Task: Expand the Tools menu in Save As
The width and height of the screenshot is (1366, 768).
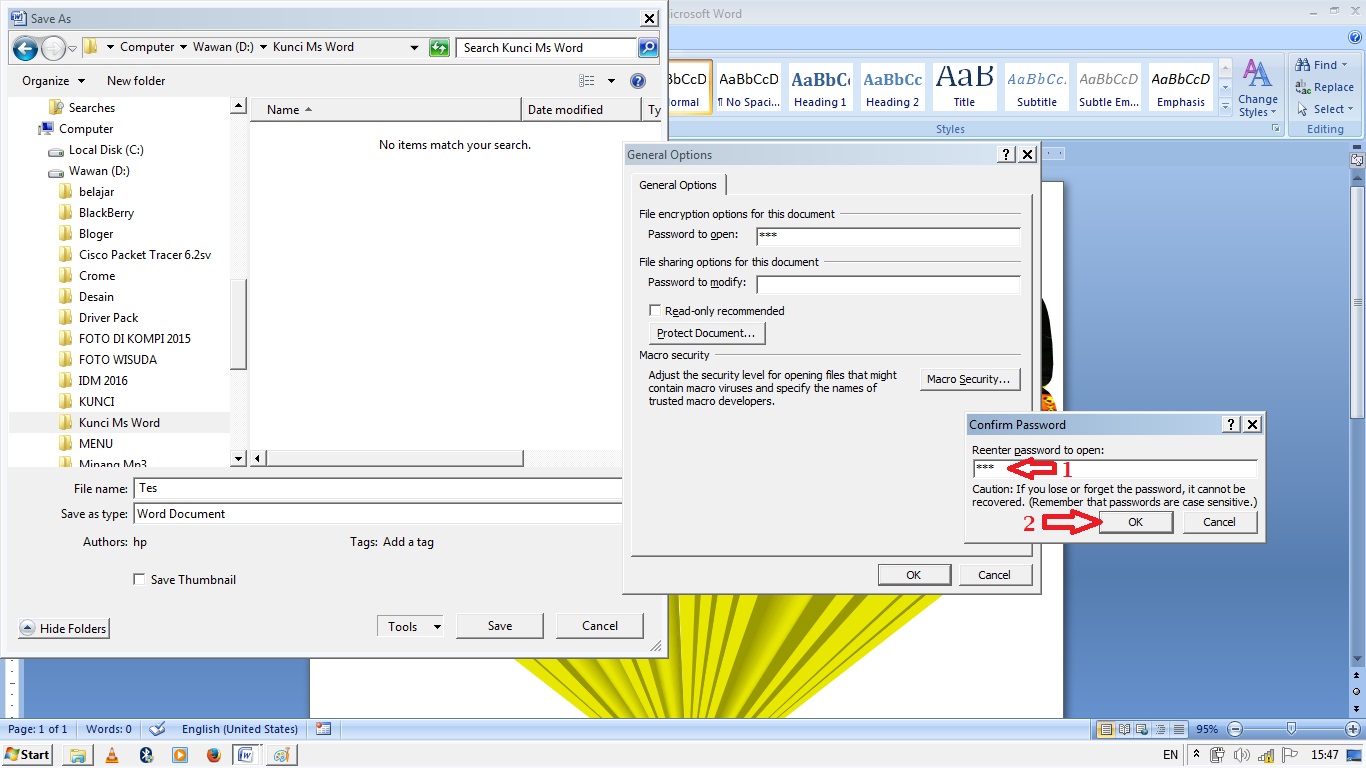Action: click(410, 625)
